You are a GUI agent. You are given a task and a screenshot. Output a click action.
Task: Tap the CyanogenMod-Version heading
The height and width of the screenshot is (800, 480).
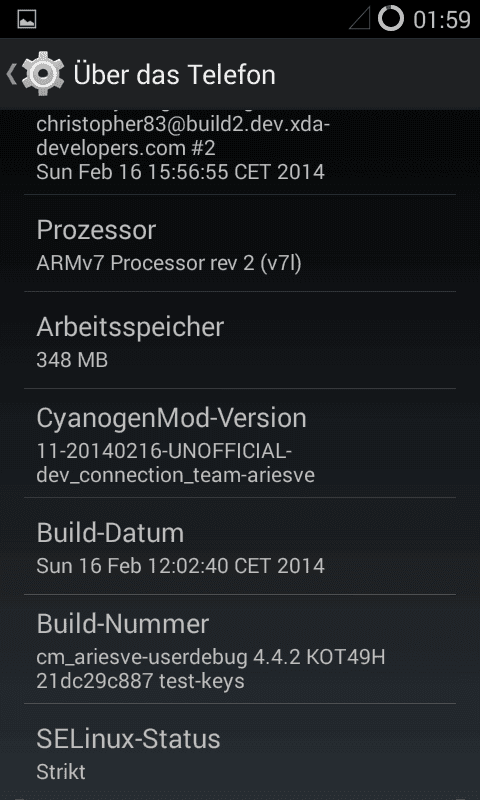pyautogui.click(x=171, y=418)
